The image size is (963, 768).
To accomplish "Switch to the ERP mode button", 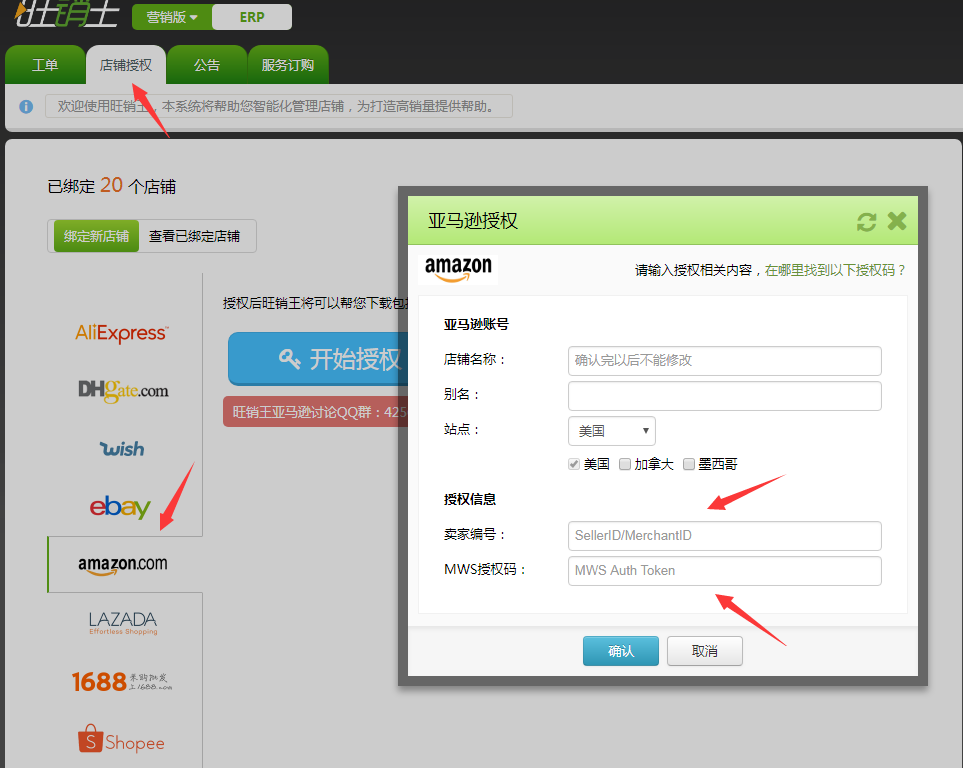I will 252,17.
